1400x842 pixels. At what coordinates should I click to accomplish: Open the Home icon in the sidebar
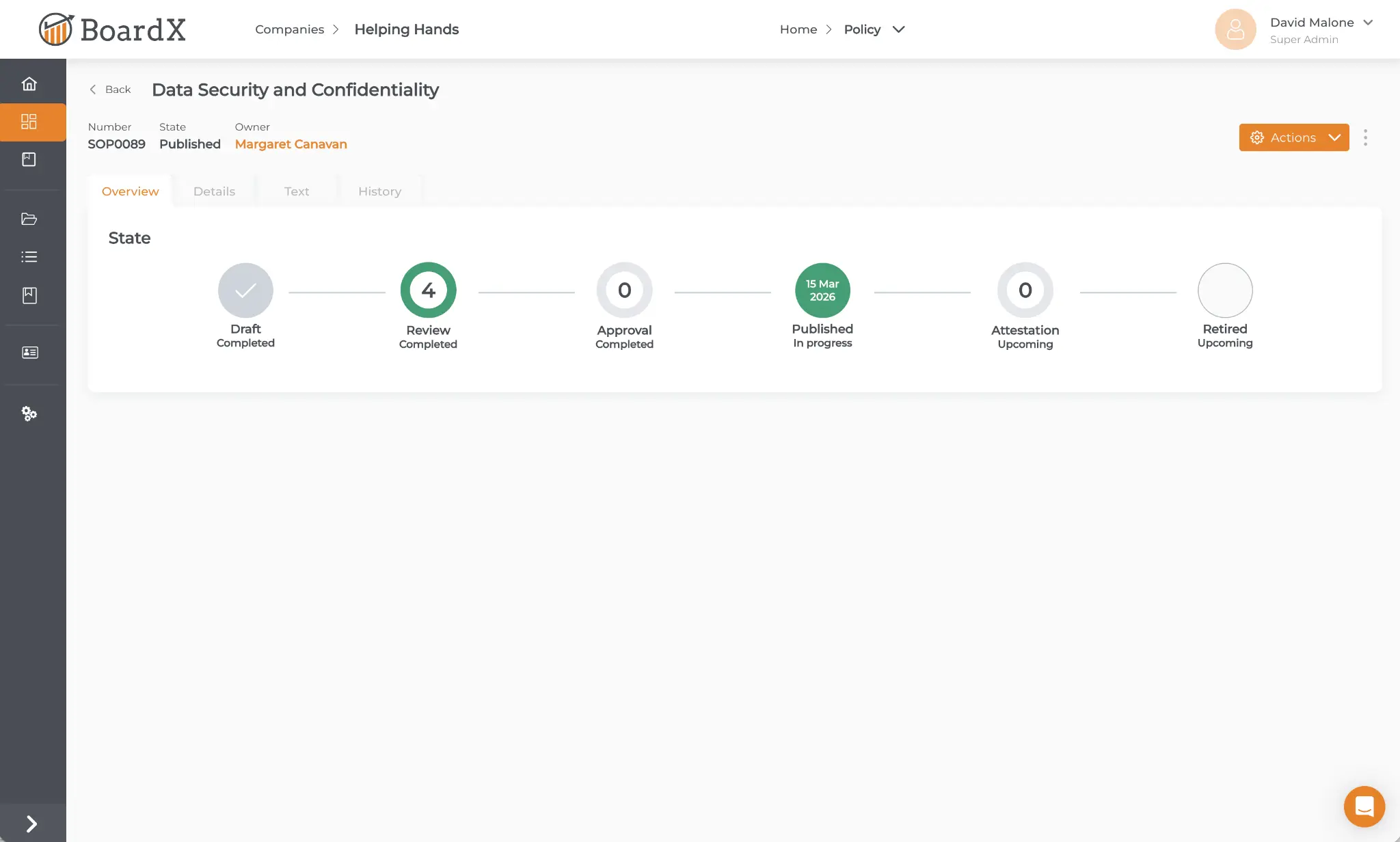(x=29, y=82)
